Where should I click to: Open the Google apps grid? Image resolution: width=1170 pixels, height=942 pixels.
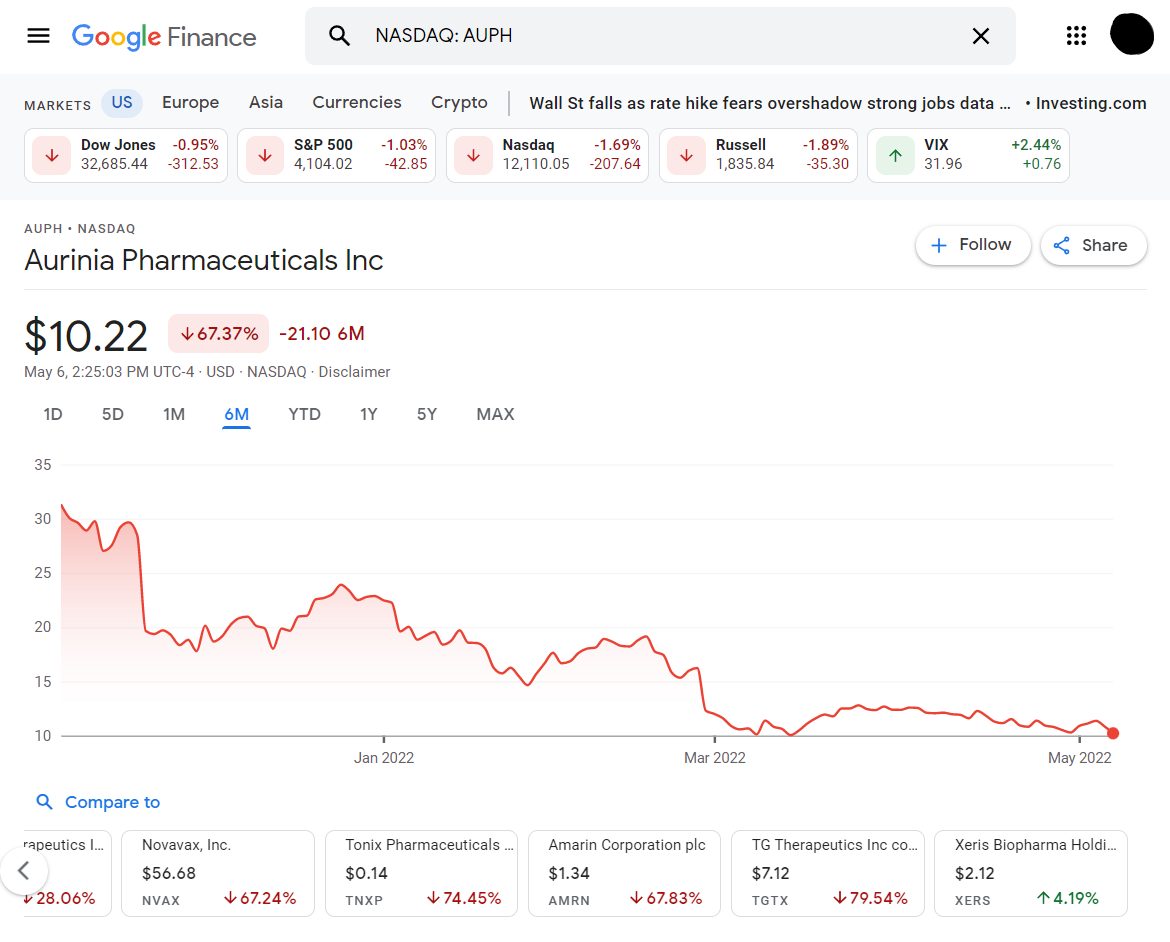[x=1076, y=34]
